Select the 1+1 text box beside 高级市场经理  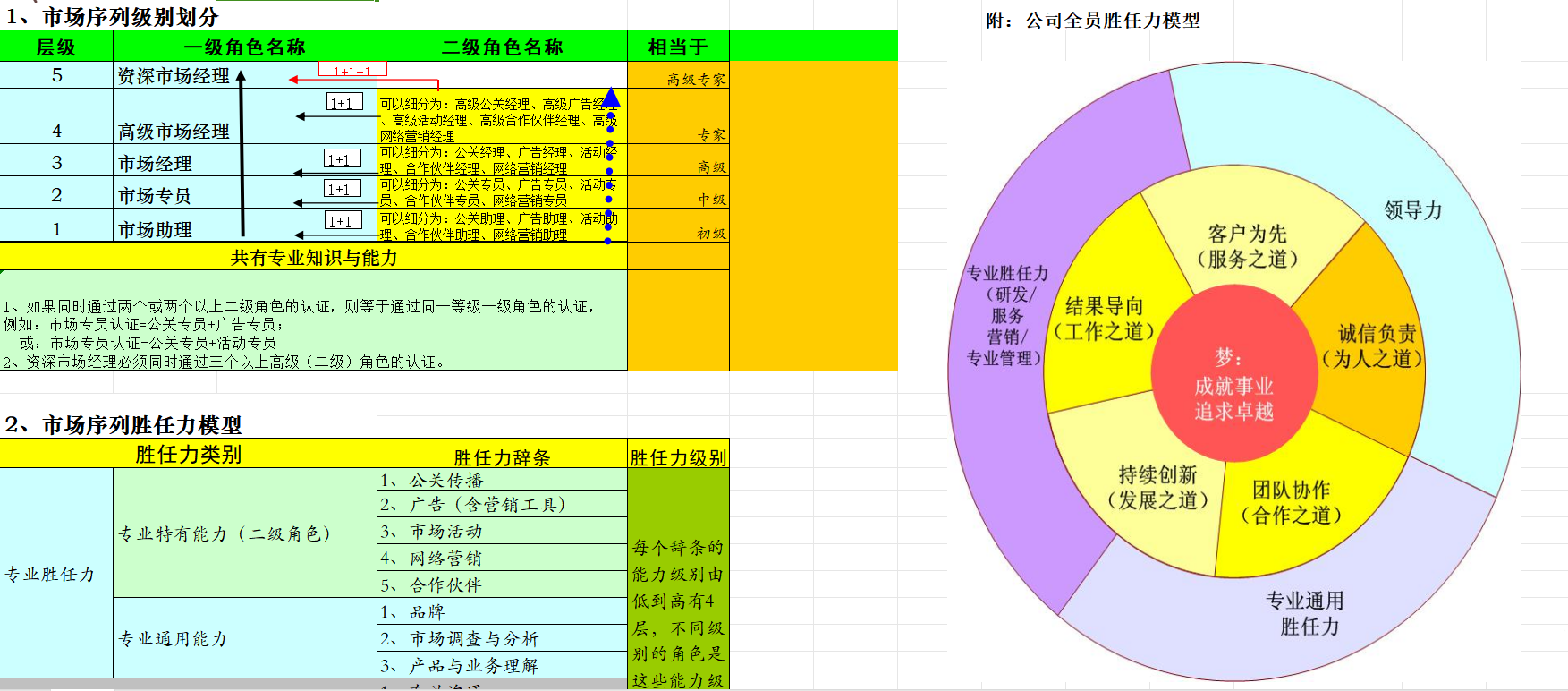pyautogui.click(x=344, y=102)
